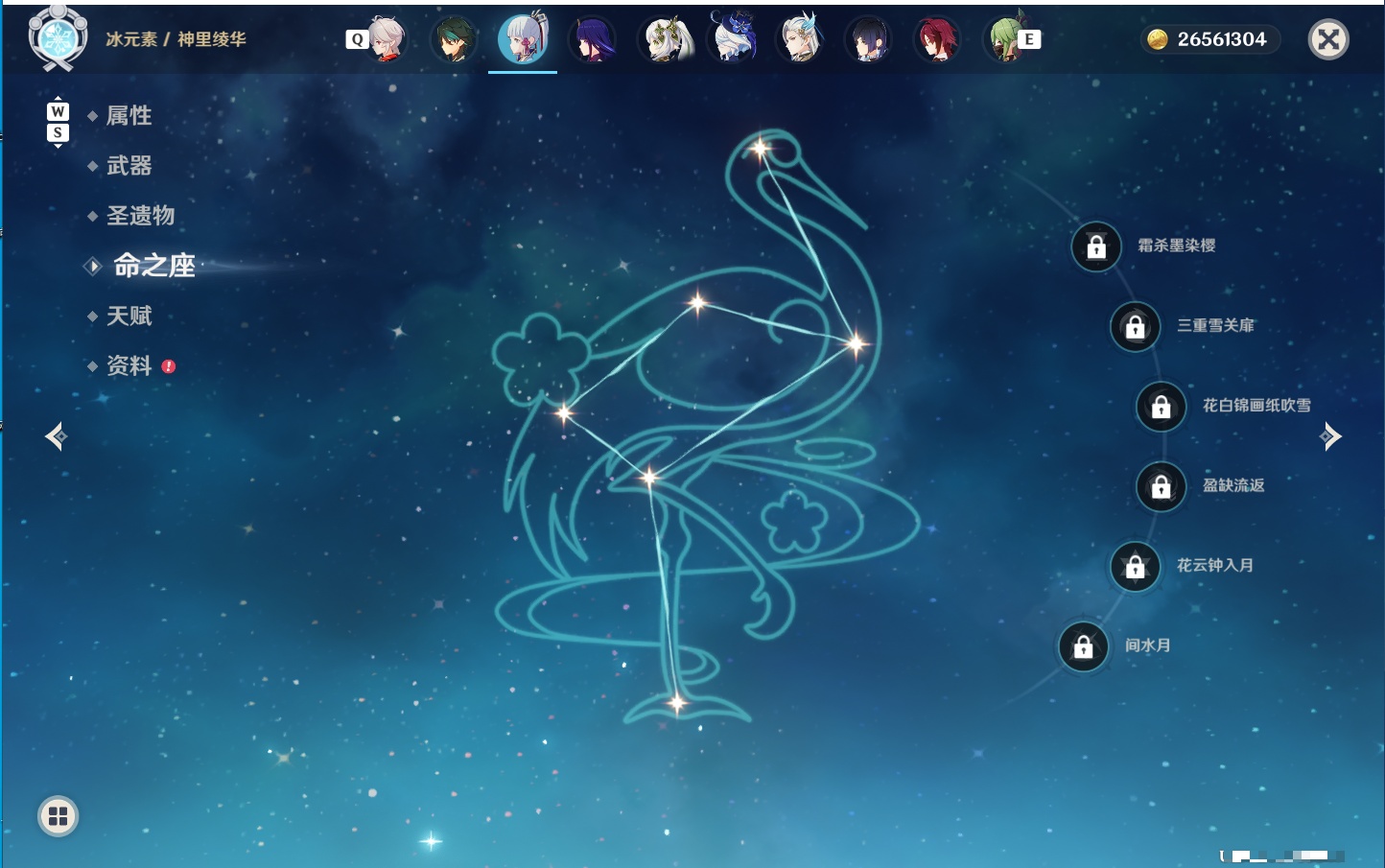Go to previous character with left arrow
1385x868 pixels.
(x=56, y=436)
